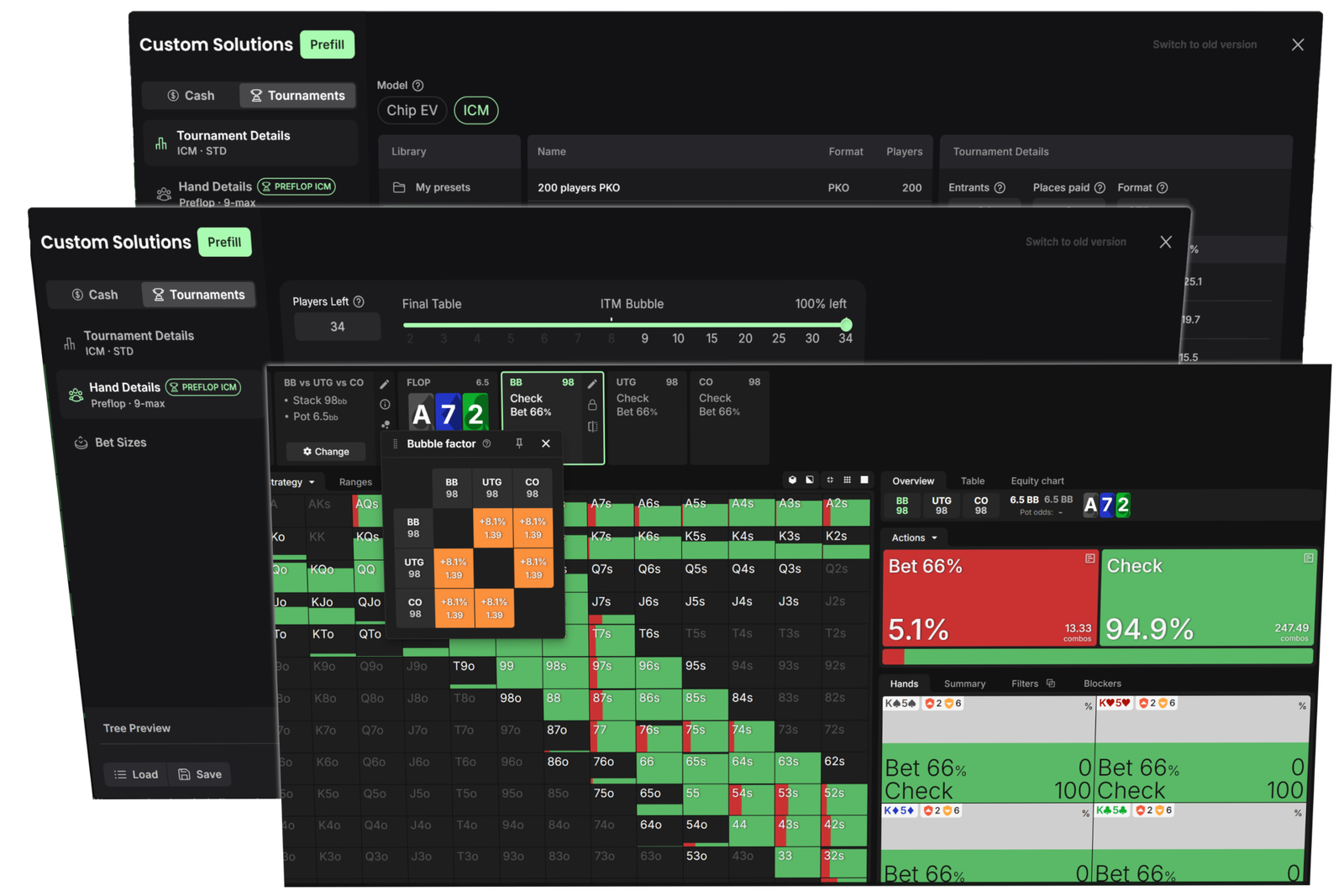Viewport: 1344px width, 896px height.
Task: Click the red Bet 66% action tile
Action: click(x=990, y=598)
